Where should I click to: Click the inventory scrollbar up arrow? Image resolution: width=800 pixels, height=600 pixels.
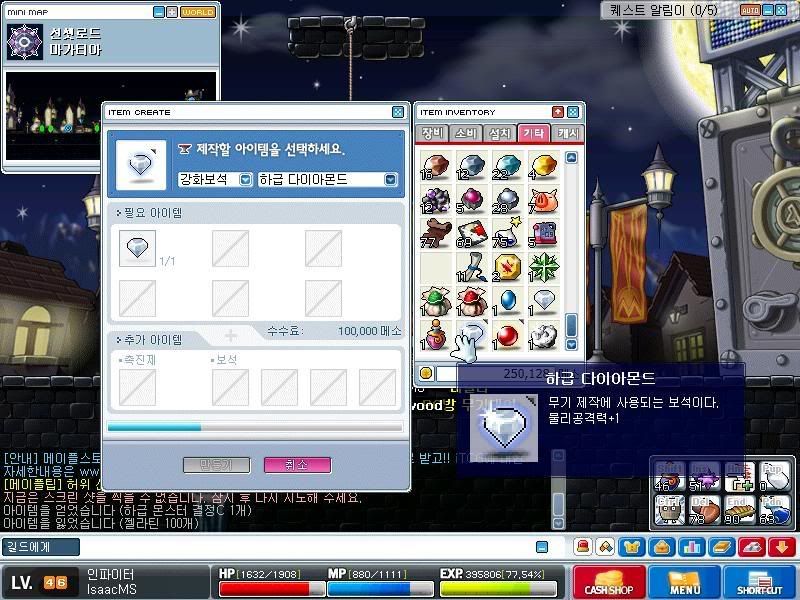pos(571,158)
